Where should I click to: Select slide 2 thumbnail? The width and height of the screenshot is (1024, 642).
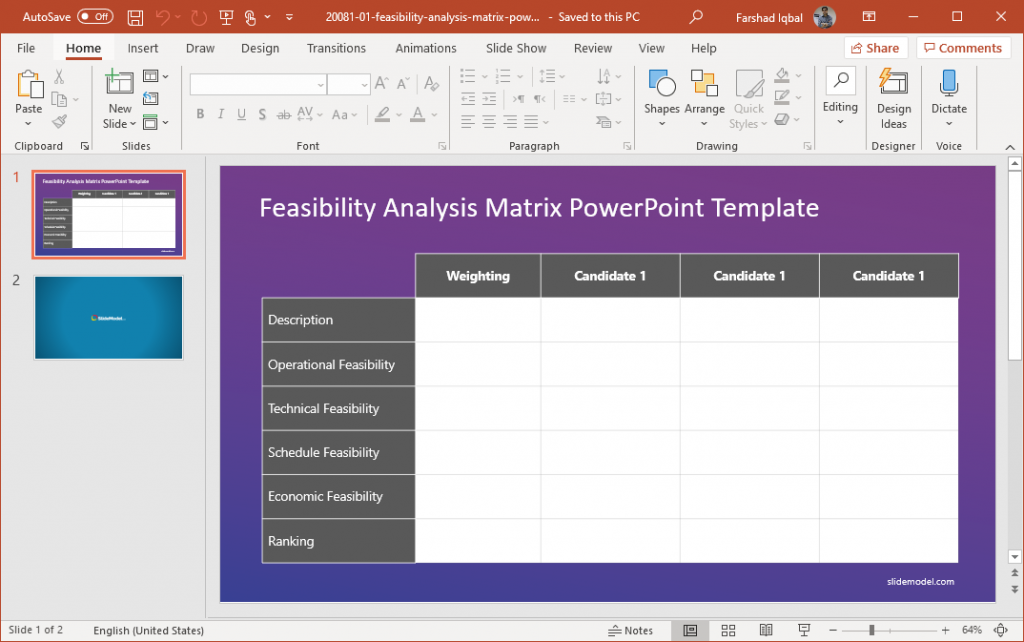click(x=108, y=318)
